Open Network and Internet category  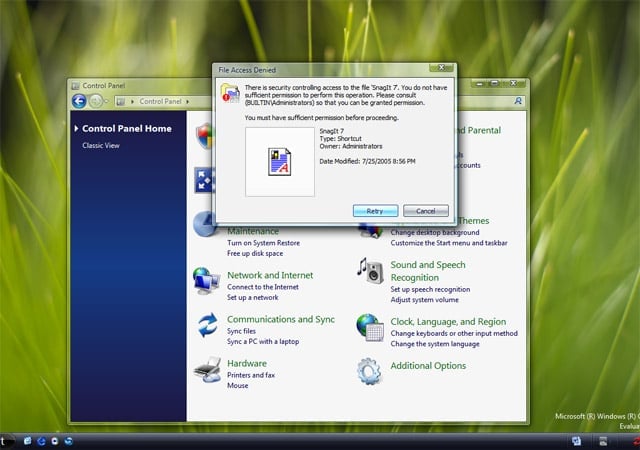[270, 275]
